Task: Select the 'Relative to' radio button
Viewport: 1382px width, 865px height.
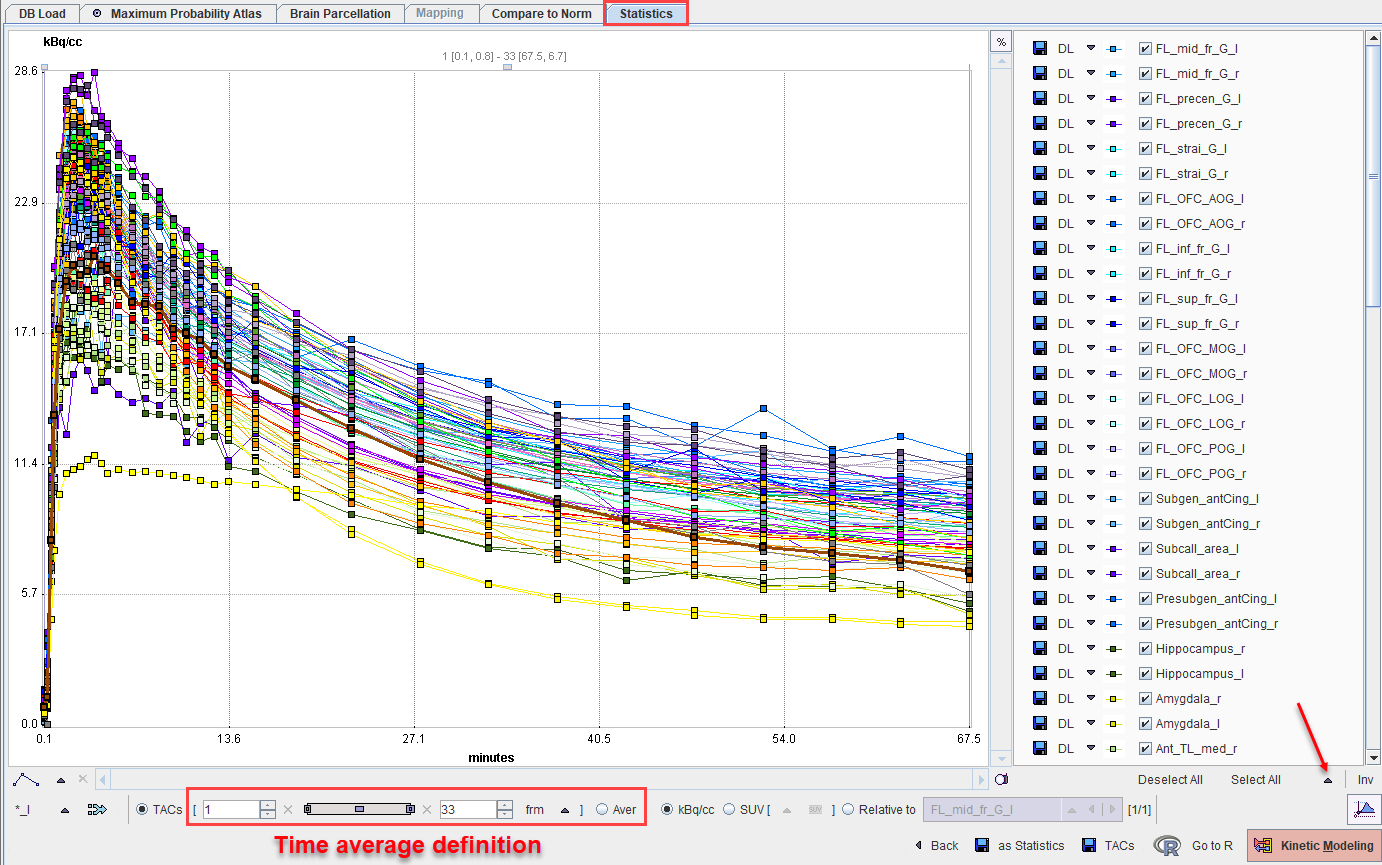Action: point(848,809)
